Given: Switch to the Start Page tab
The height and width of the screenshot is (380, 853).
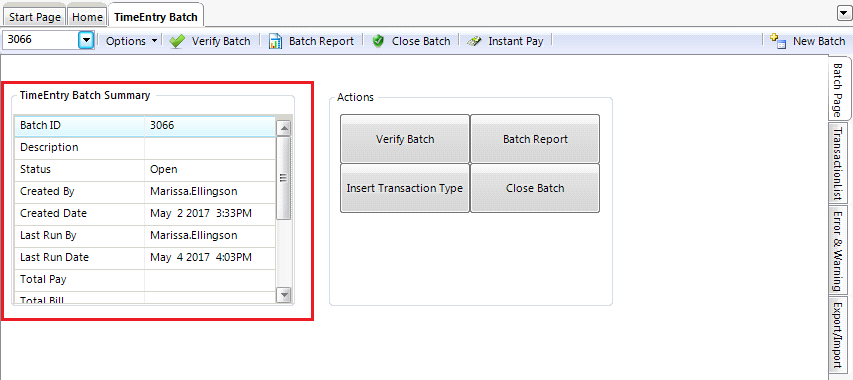Looking at the screenshot, I should pyautogui.click(x=35, y=17).
